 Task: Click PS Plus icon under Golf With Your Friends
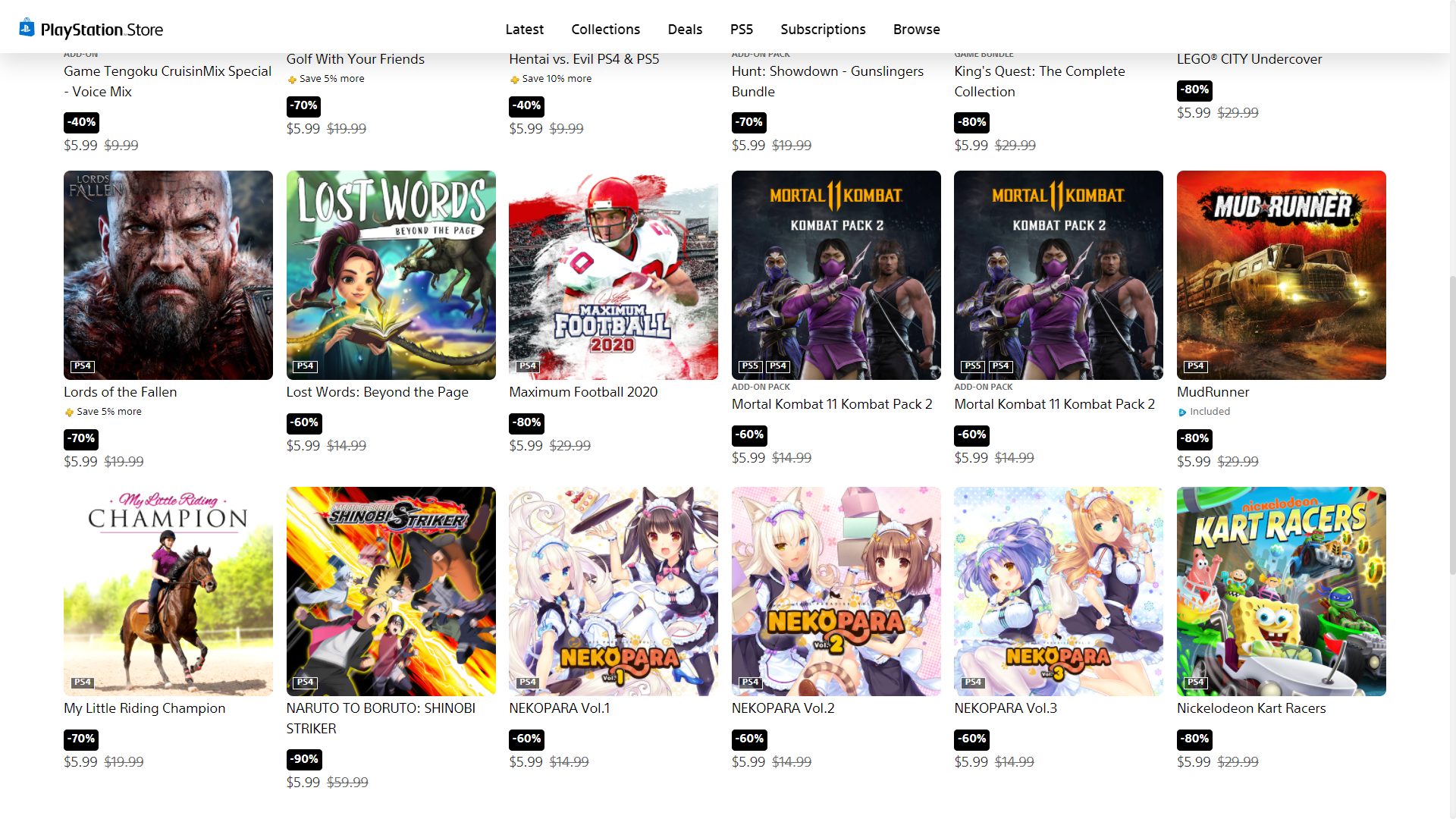(292, 80)
